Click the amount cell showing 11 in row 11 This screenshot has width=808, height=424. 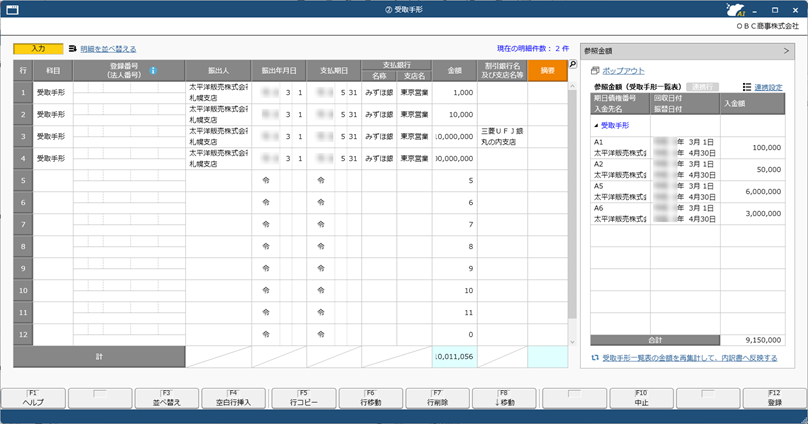click(x=454, y=312)
